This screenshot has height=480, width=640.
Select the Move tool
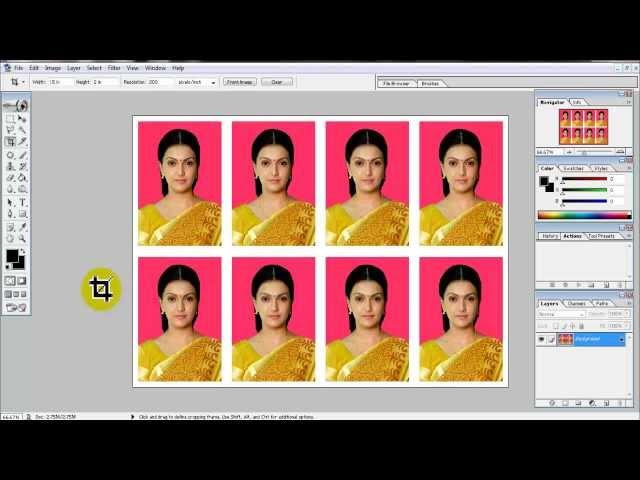coord(22,118)
